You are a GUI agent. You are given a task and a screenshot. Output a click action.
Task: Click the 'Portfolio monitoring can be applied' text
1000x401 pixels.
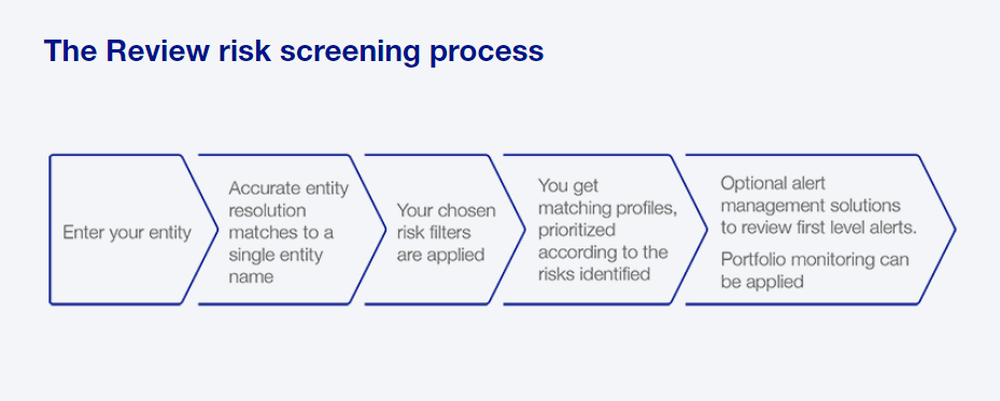coord(815,270)
